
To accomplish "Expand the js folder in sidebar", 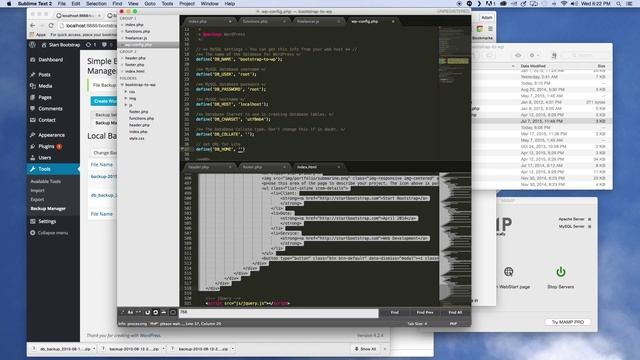I will [x=126, y=105].
